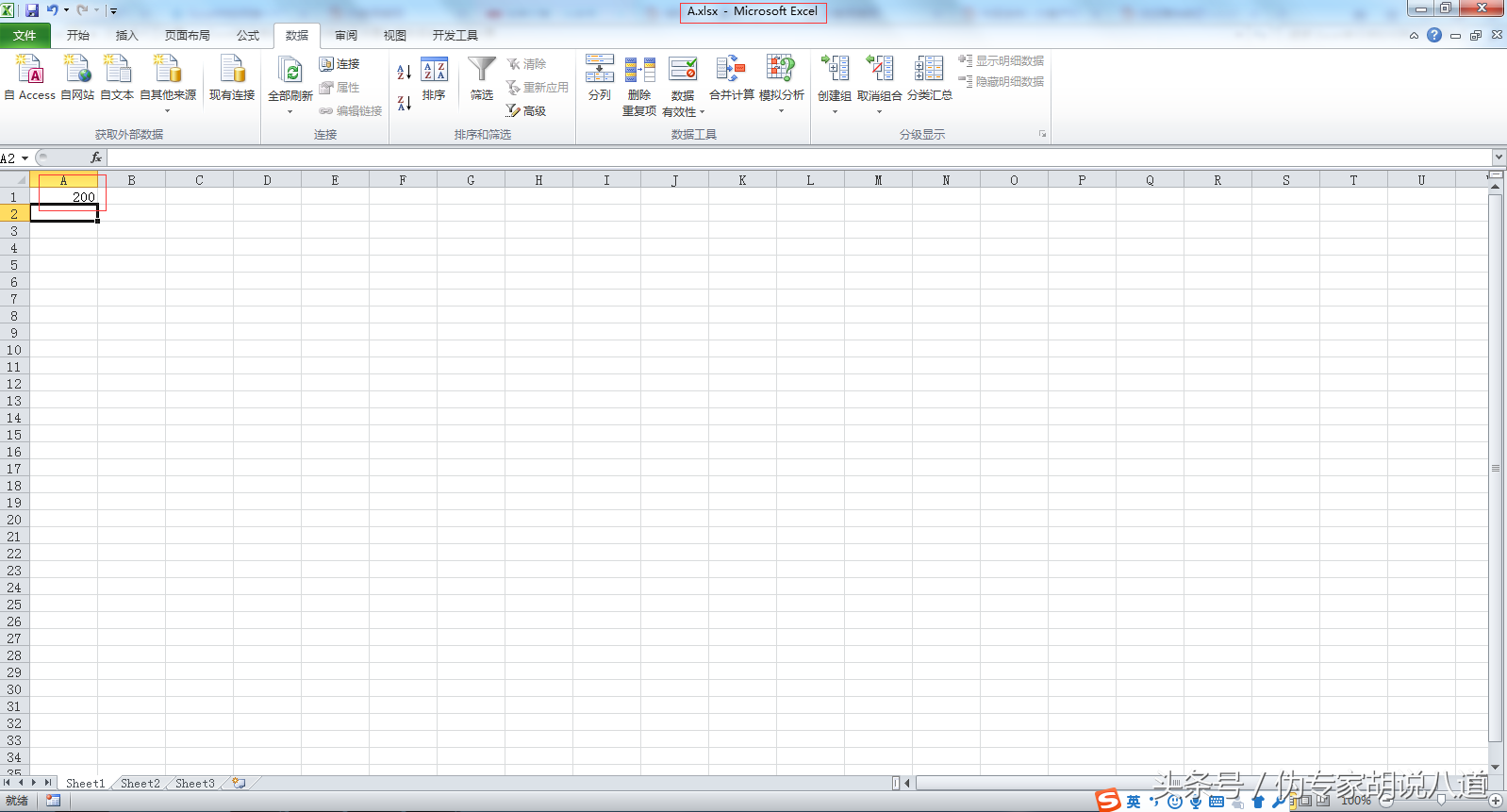Image resolution: width=1507 pixels, height=812 pixels.
Task: Open Outline group dialog launcher
Action: click(1042, 134)
